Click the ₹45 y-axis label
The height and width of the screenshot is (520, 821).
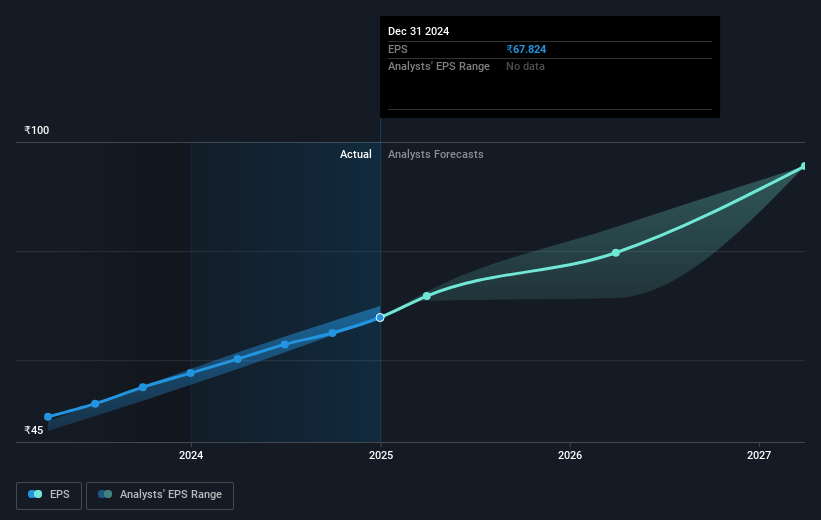coord(34,430)
